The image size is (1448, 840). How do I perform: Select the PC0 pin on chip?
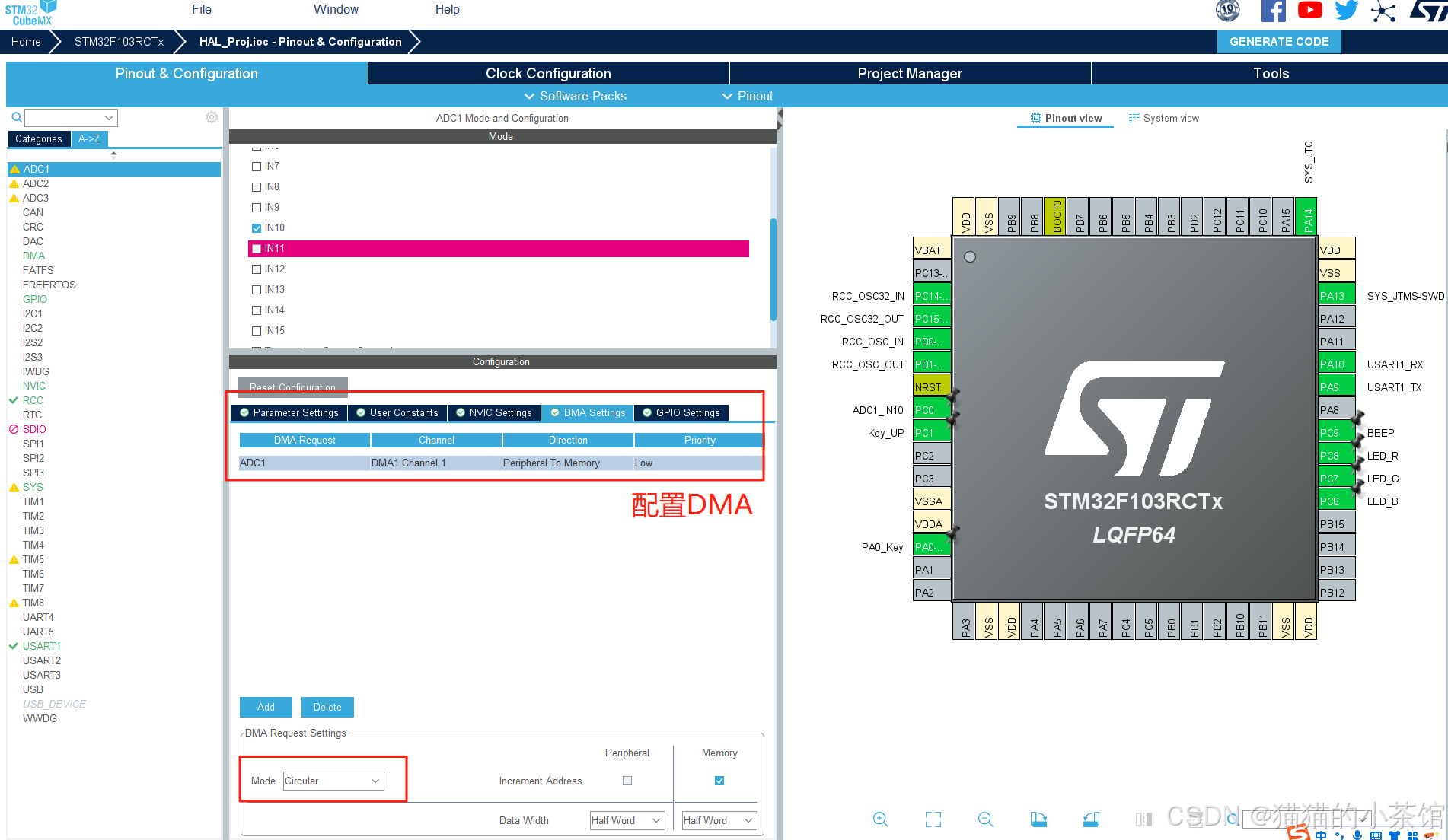pyautogui.click(x=932, y=410)
